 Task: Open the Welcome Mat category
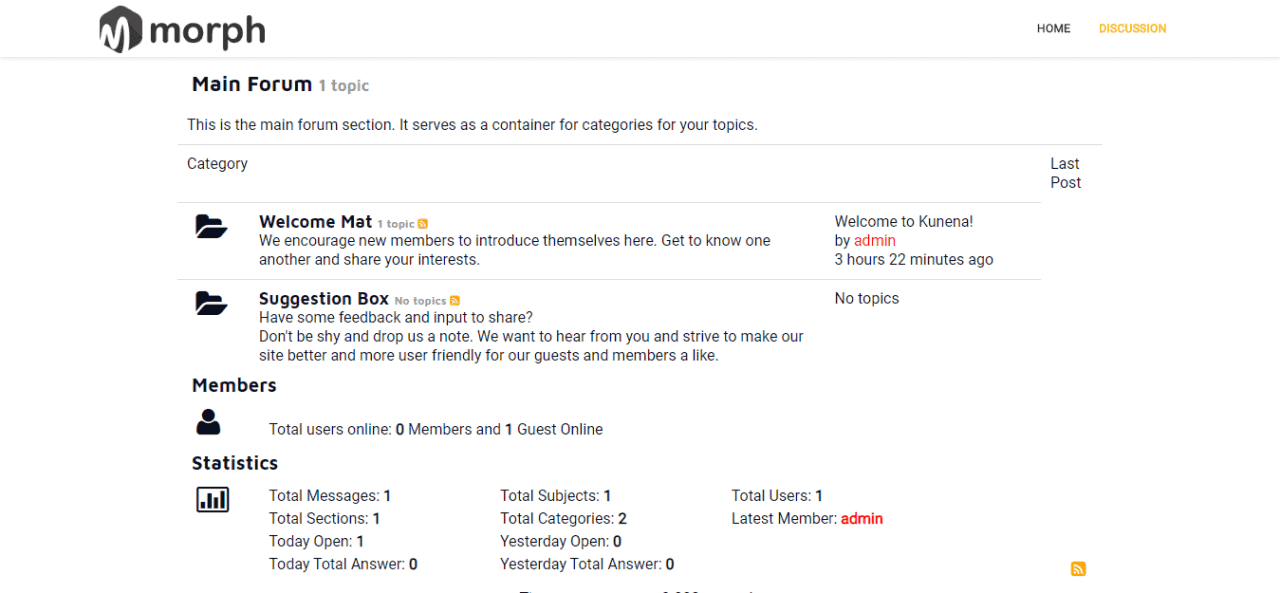[x=315, y=222]
